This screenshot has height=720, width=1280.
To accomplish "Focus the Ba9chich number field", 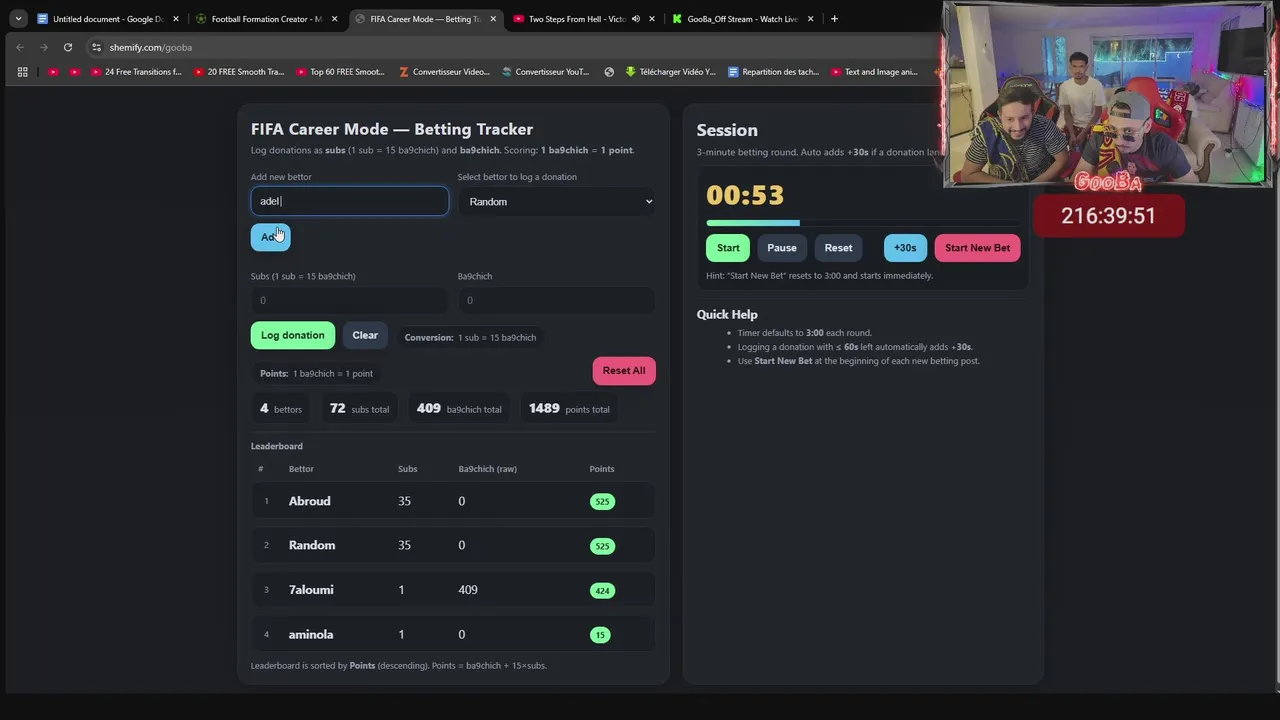I will pos(556,300).
